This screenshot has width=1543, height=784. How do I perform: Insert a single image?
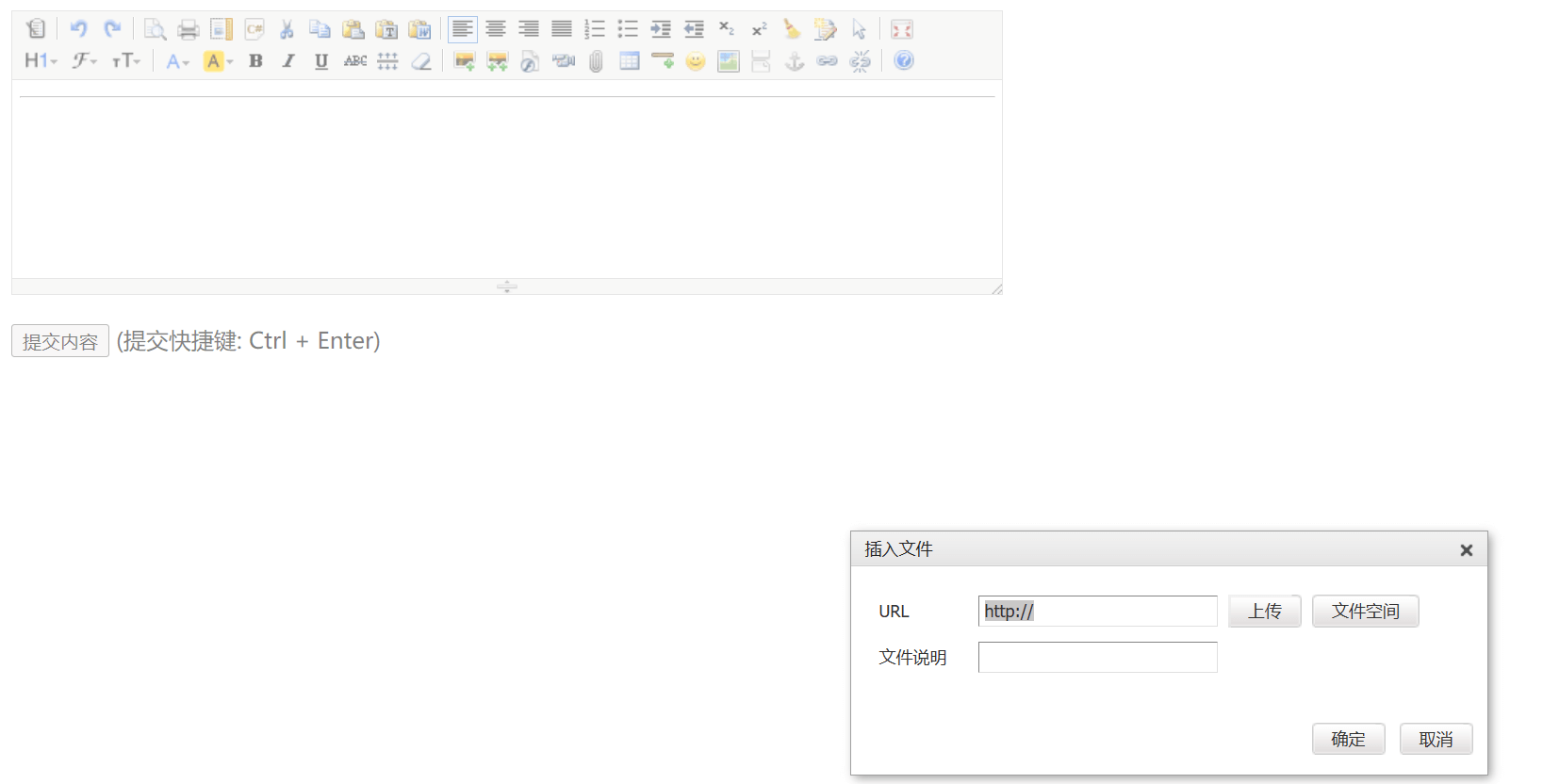(464, 60)
